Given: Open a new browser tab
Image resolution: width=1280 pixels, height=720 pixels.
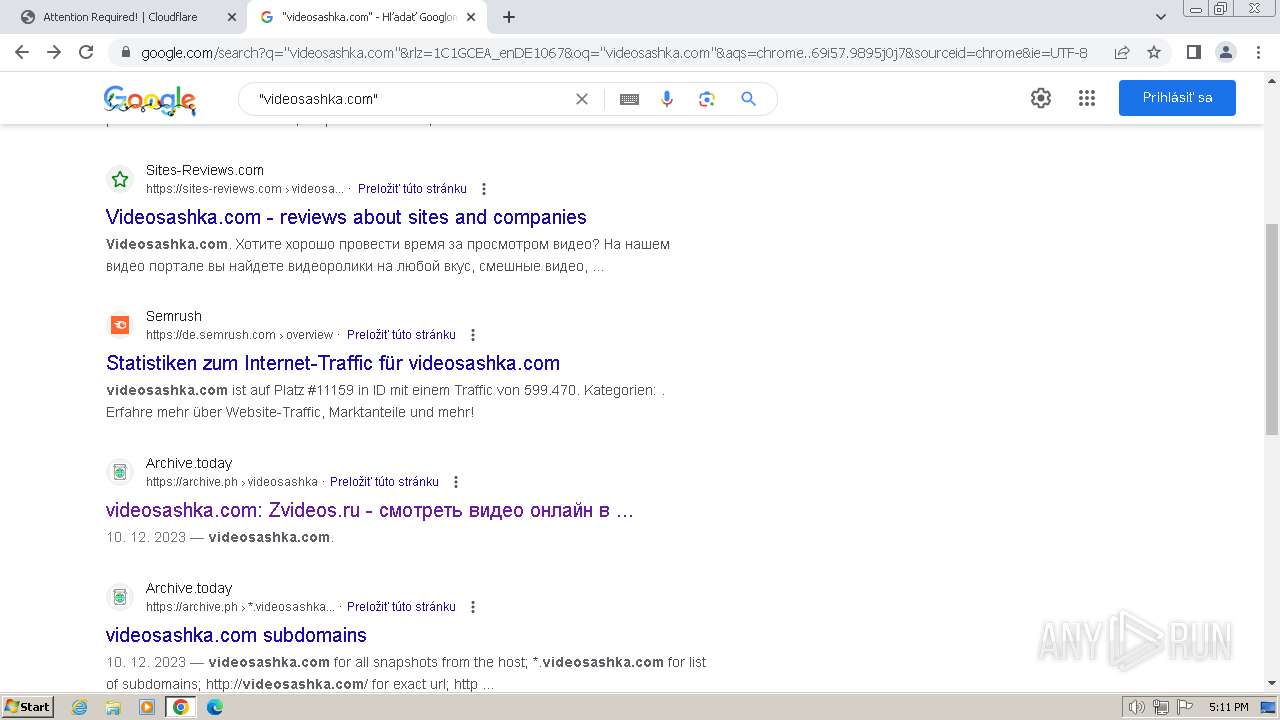Looking at the screenshot, I should click(x=509, y=17).
